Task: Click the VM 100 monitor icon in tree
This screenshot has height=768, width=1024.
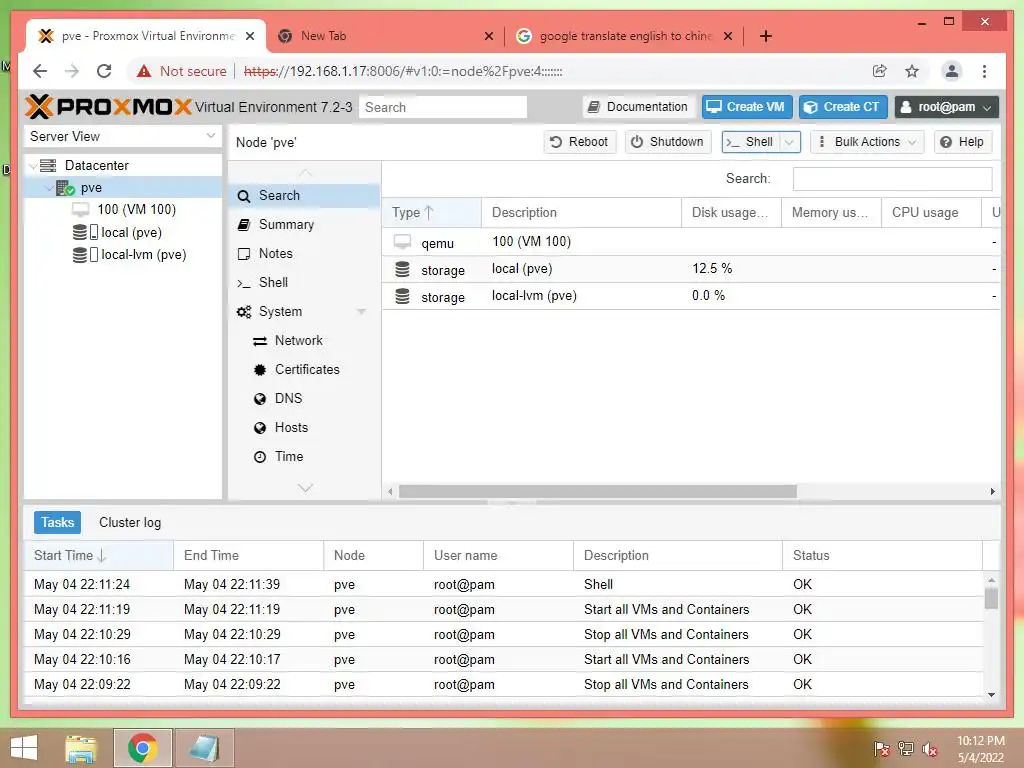Action: pyautogui.click(x=80, y=210)
